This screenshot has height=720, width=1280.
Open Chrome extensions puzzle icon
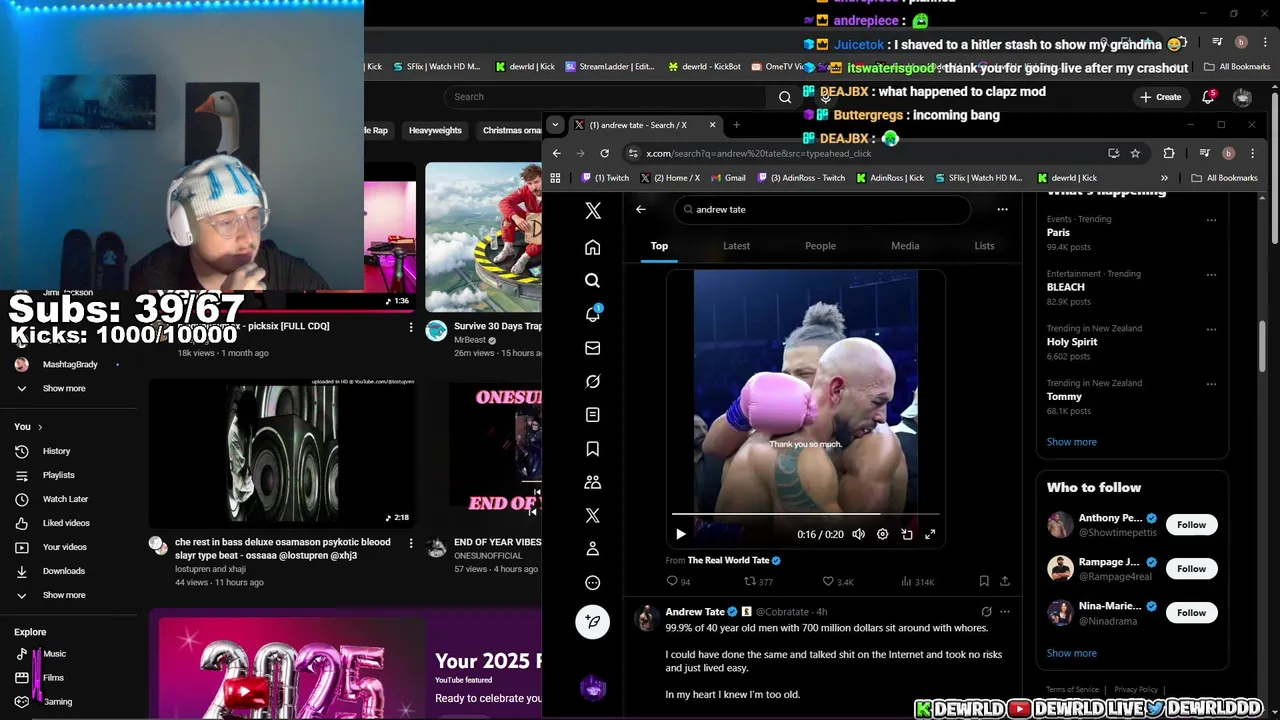point(1168,153)
